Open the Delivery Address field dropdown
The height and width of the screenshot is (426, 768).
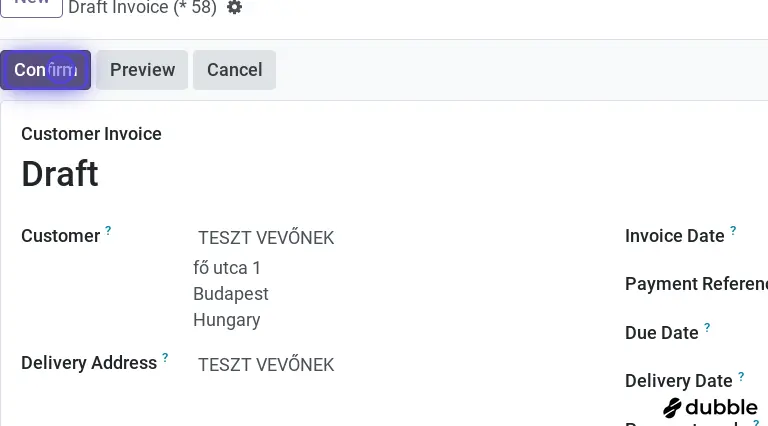[266, 365]
